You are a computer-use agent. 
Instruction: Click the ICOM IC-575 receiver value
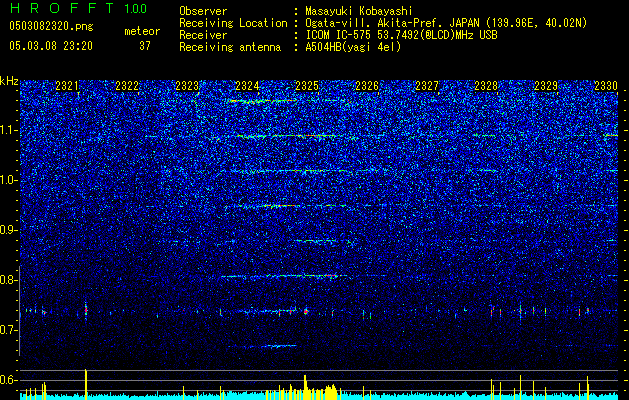pos(401,35)
